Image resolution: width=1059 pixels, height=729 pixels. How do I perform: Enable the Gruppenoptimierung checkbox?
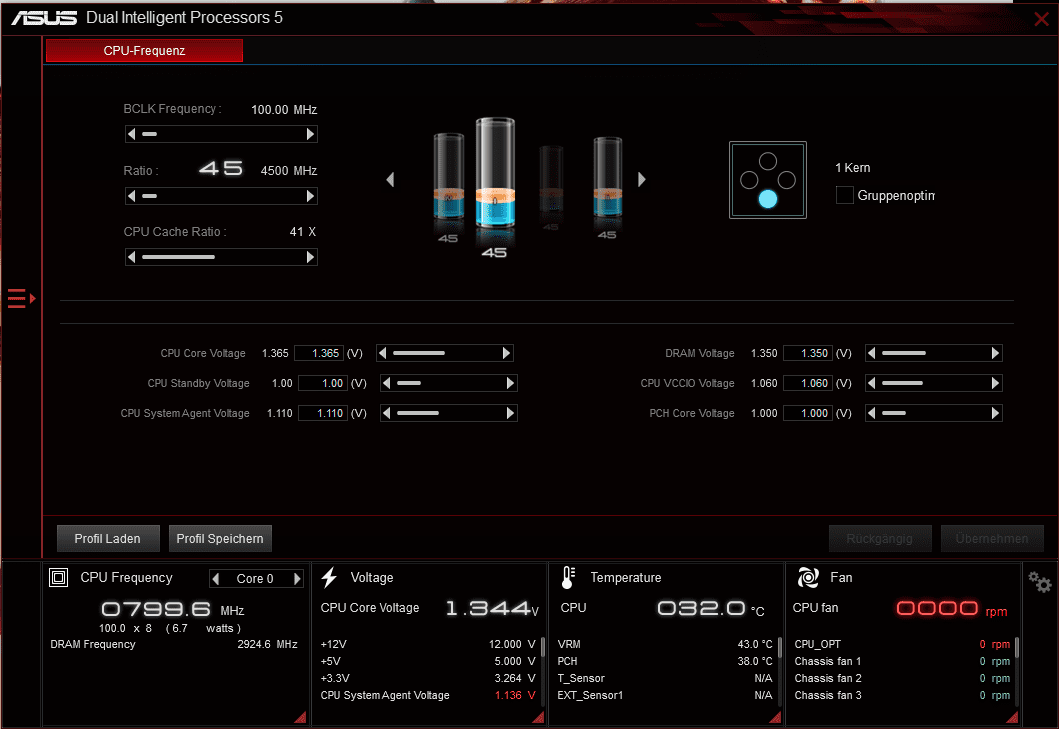pos(844,195)
